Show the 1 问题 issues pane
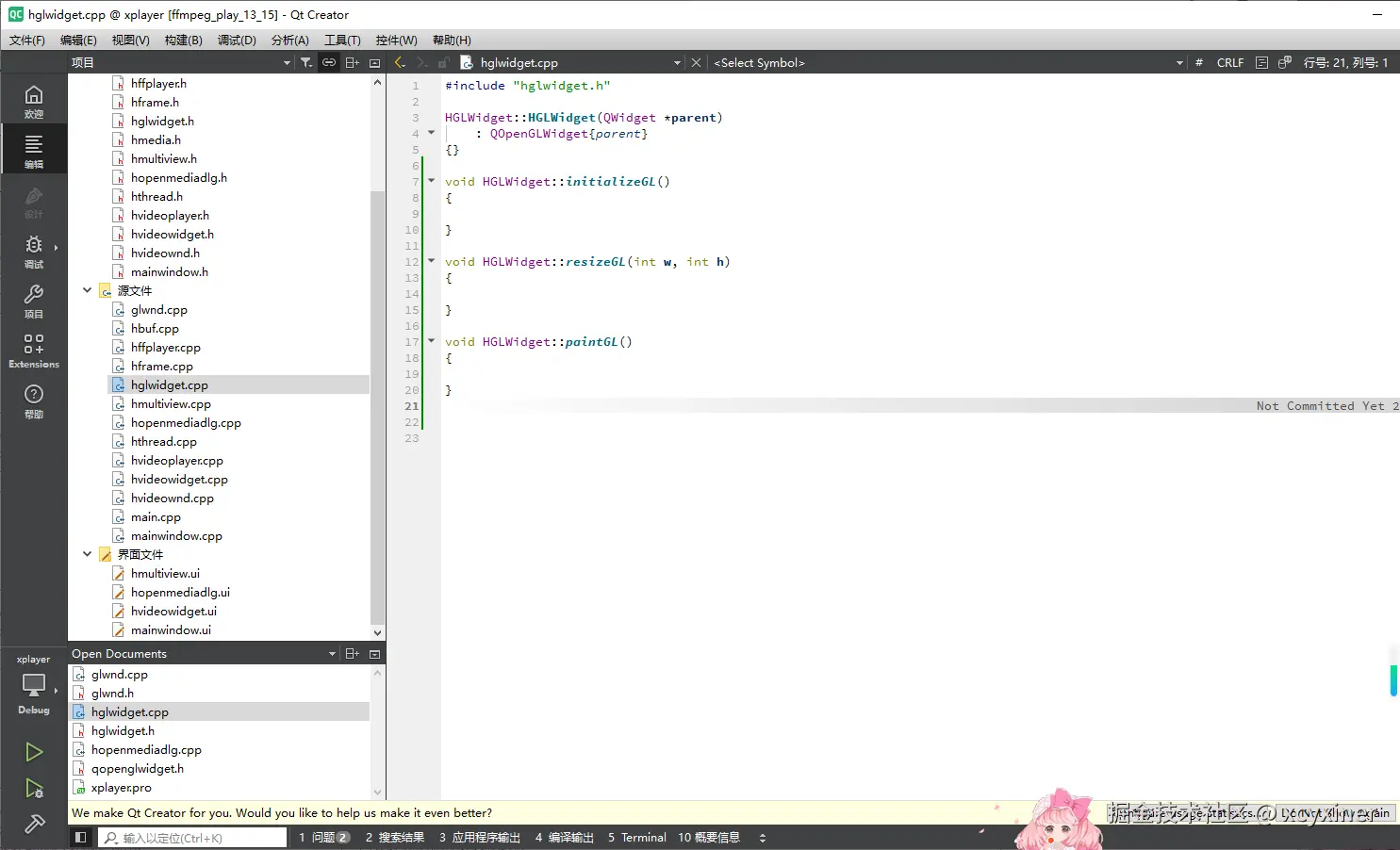Screen dimensions: 1400x850 pyautogui.click(x=324, y=837)
